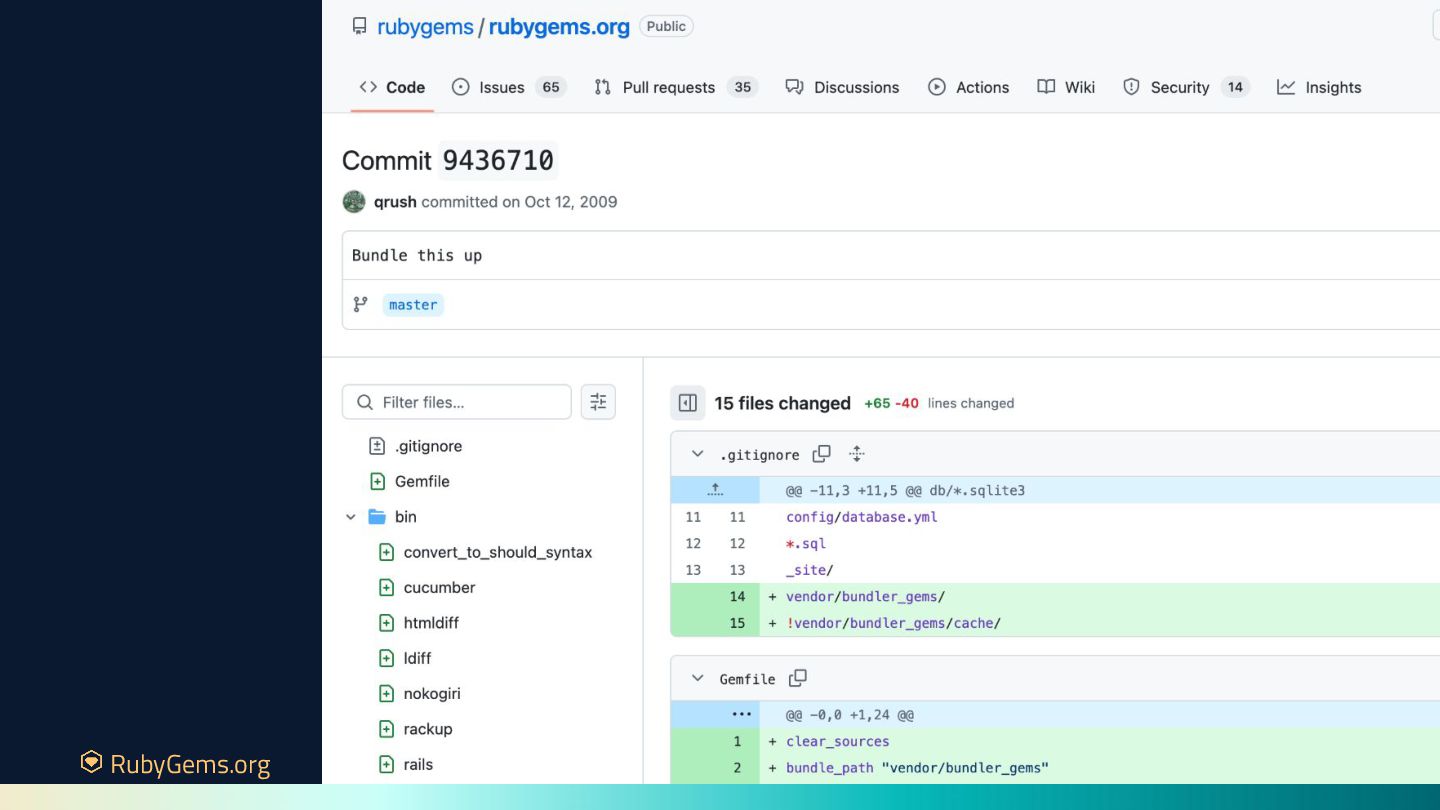The width and height of the screenshot is (1440, 810).
Task: Expand hidden lines in Gemfile hunk
Action: click(x=741, y=714)
